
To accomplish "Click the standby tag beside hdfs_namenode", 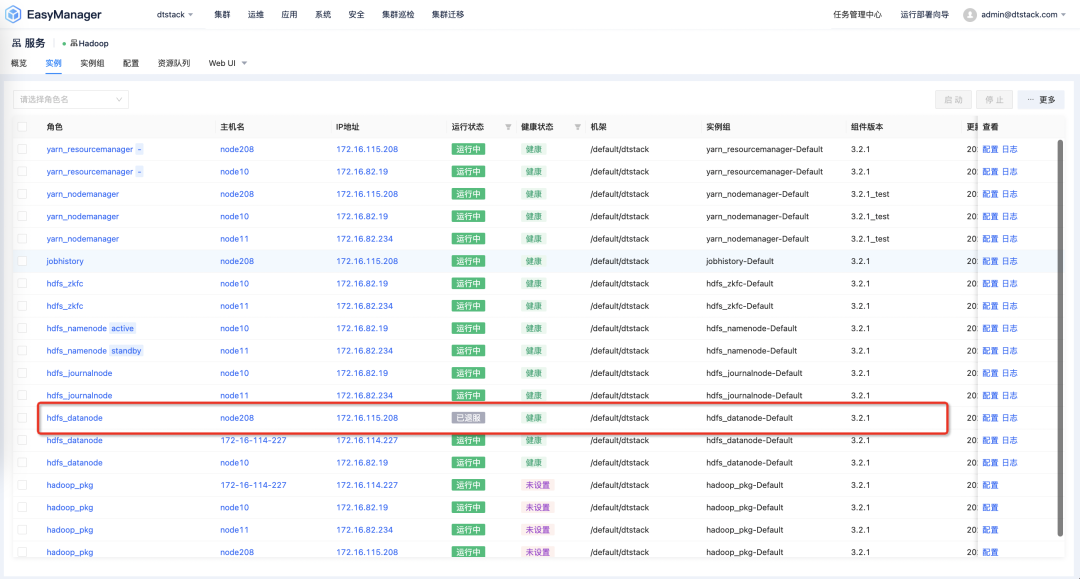I will [126, 351].
